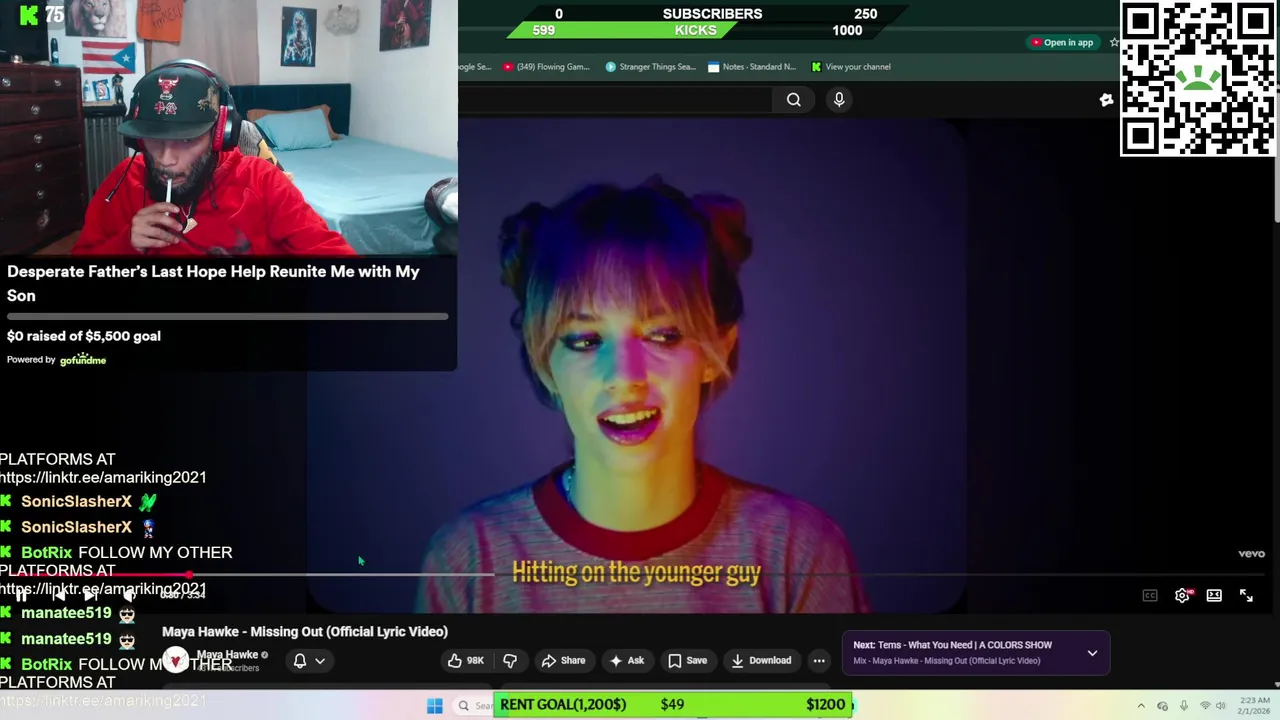Click the Maya Hawke channel avatar

point(176,660)
